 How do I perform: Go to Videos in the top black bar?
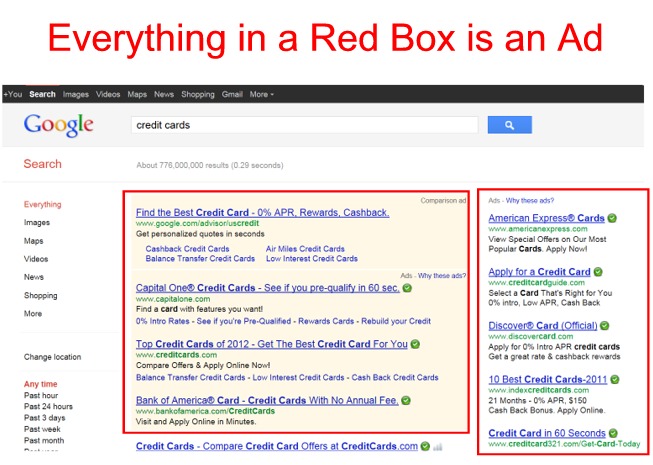tap(108, 94)
